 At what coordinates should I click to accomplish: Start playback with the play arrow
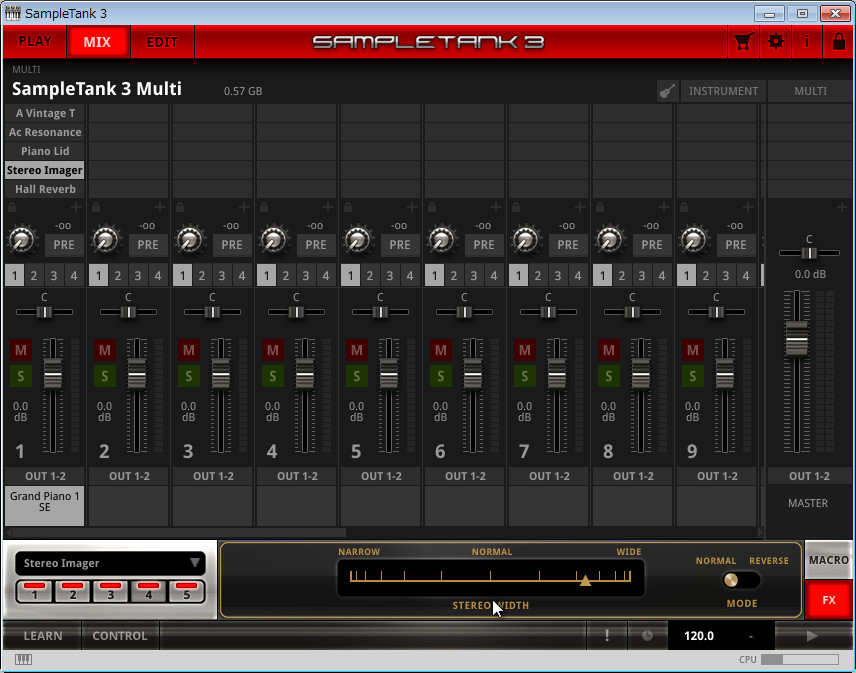812,635
